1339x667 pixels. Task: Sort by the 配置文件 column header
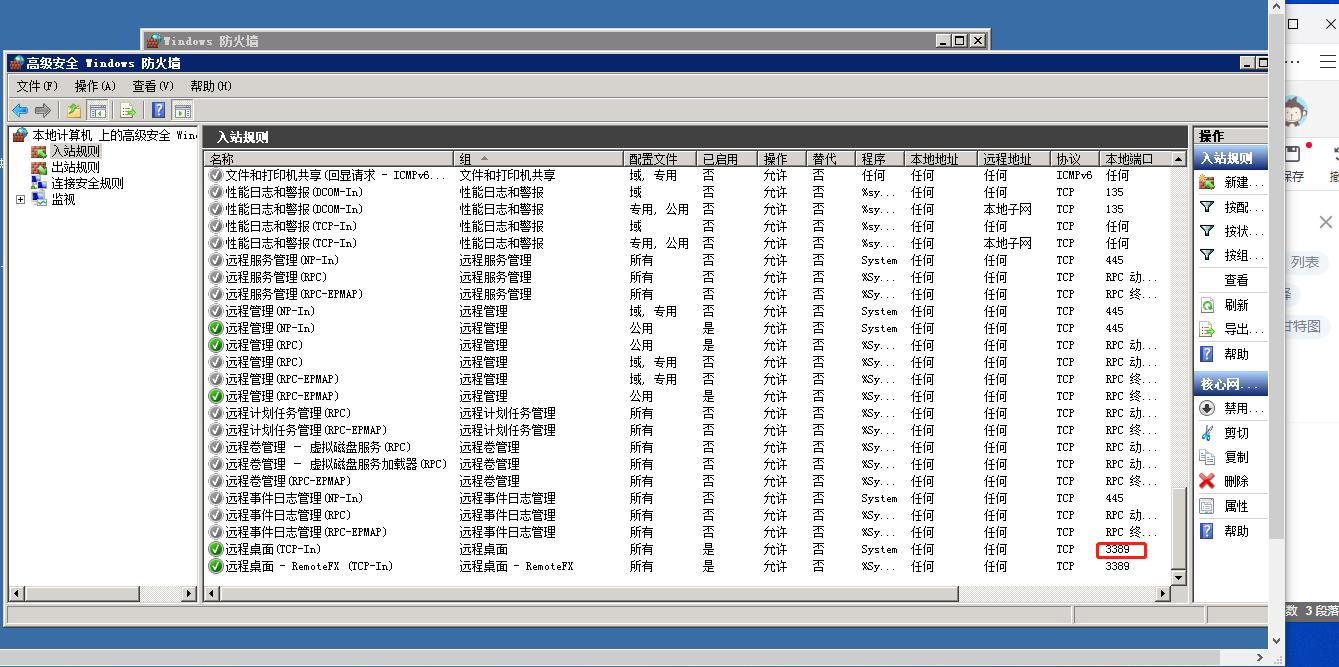pyautogui.click(x=661, y=159)
